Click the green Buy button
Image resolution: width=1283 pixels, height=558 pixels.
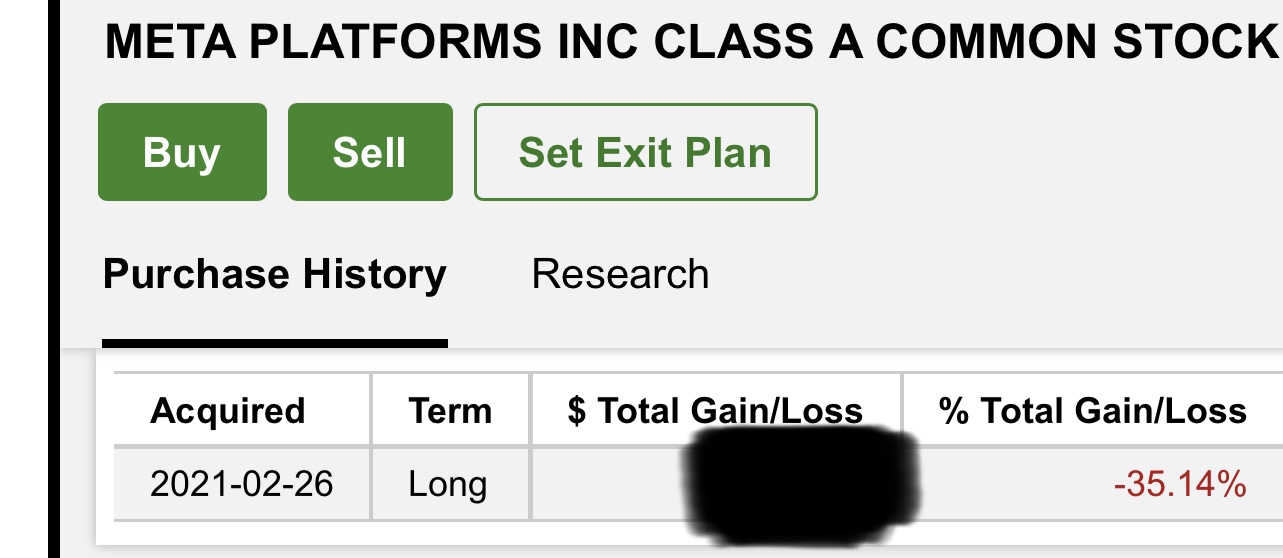[182, 152]
